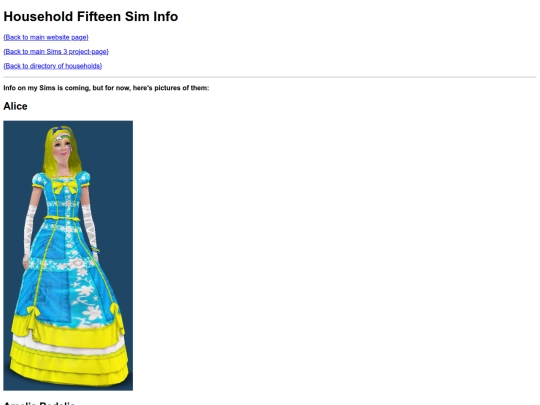Click the white ruffle layer between yellow ruffles
This screenshot has height=405, width=540.
coord(69,345)
